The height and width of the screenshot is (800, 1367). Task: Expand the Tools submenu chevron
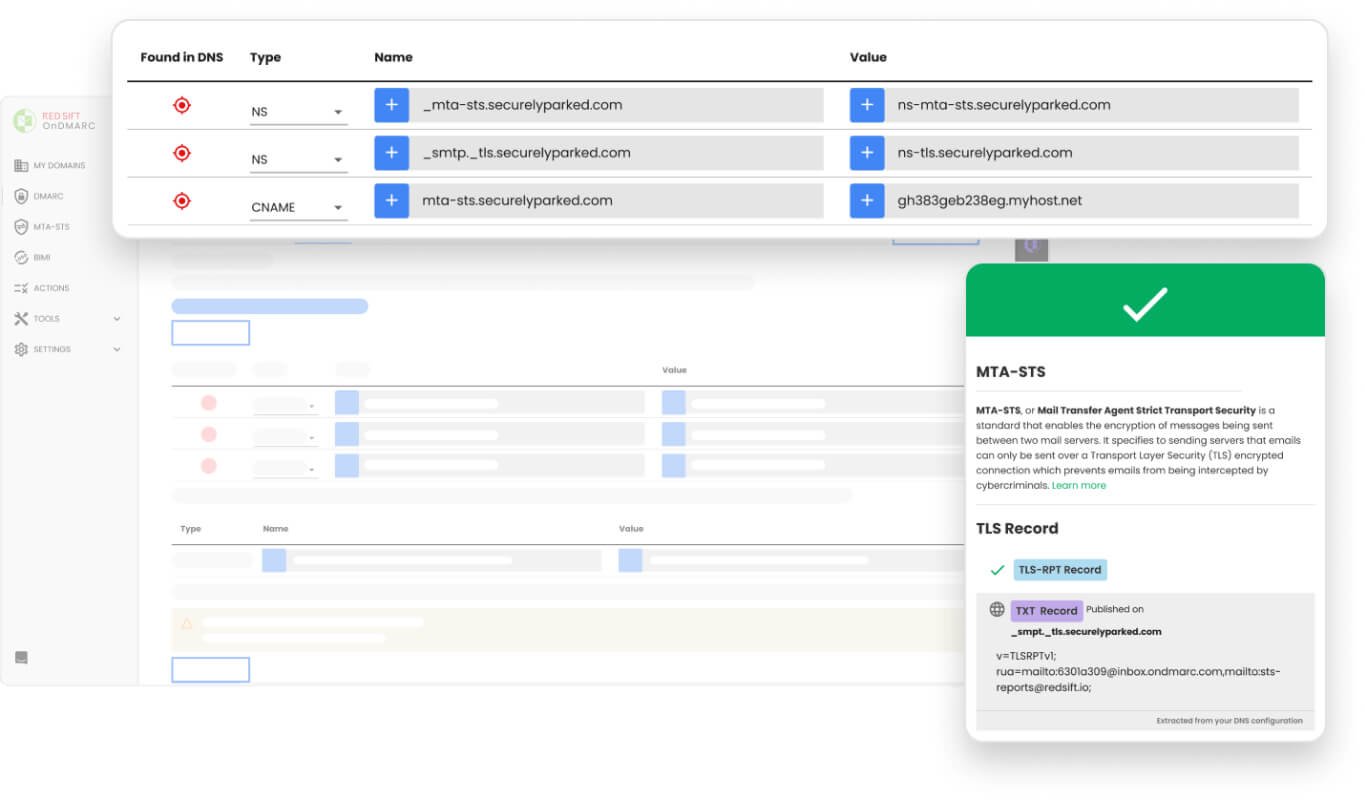(x=117, y=319)
